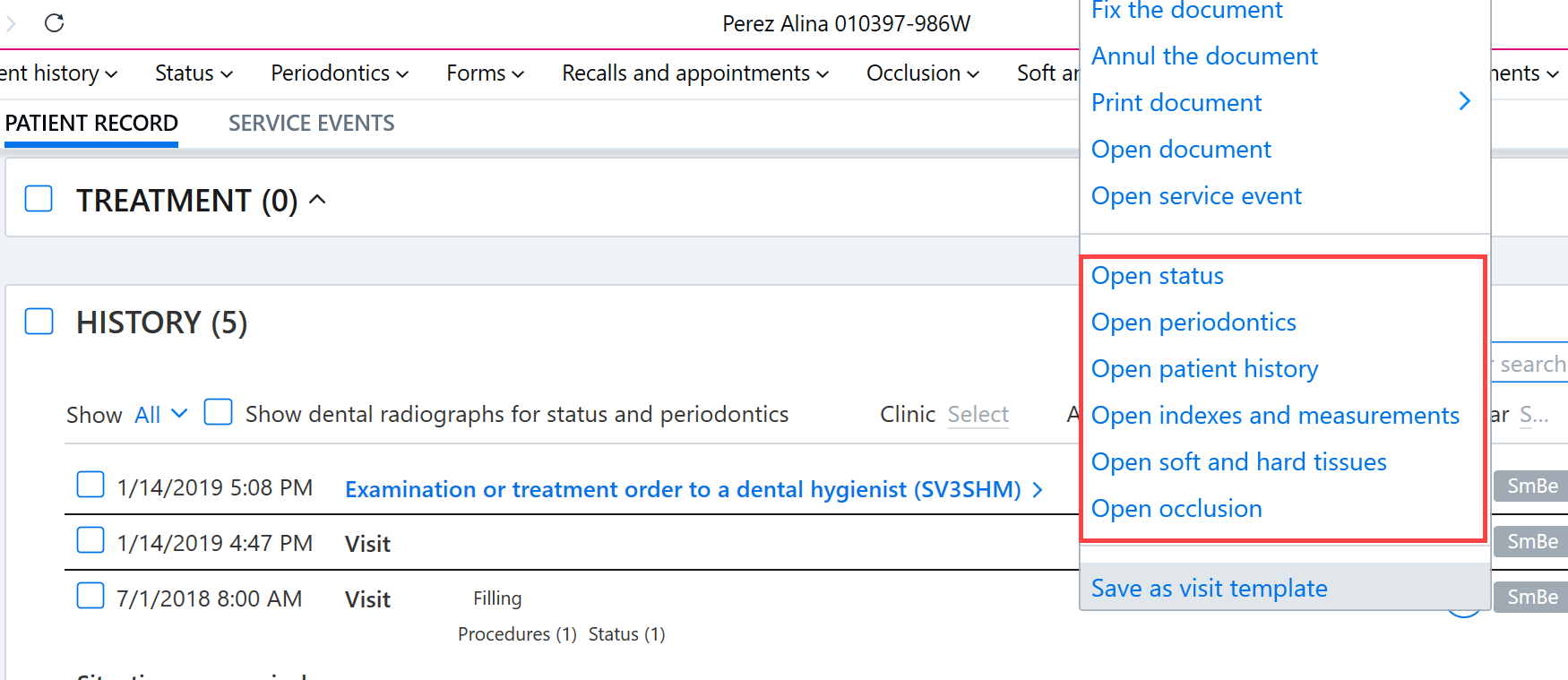Screen dimensions: 1568x680
Task: Open the Show All dropdown
Action: [x=160, y=414]
